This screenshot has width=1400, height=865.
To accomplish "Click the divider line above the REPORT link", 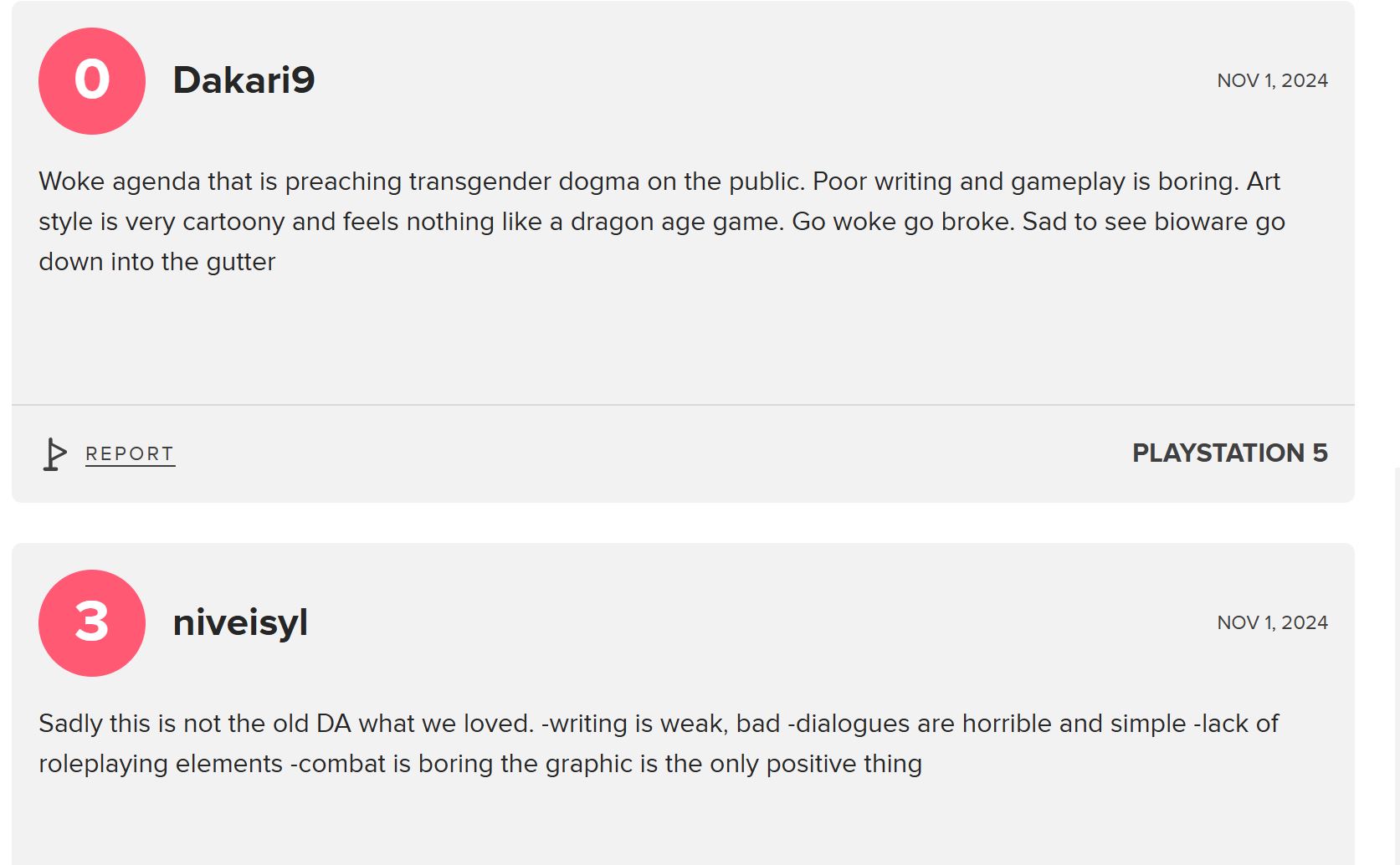I will coord(683,405).
